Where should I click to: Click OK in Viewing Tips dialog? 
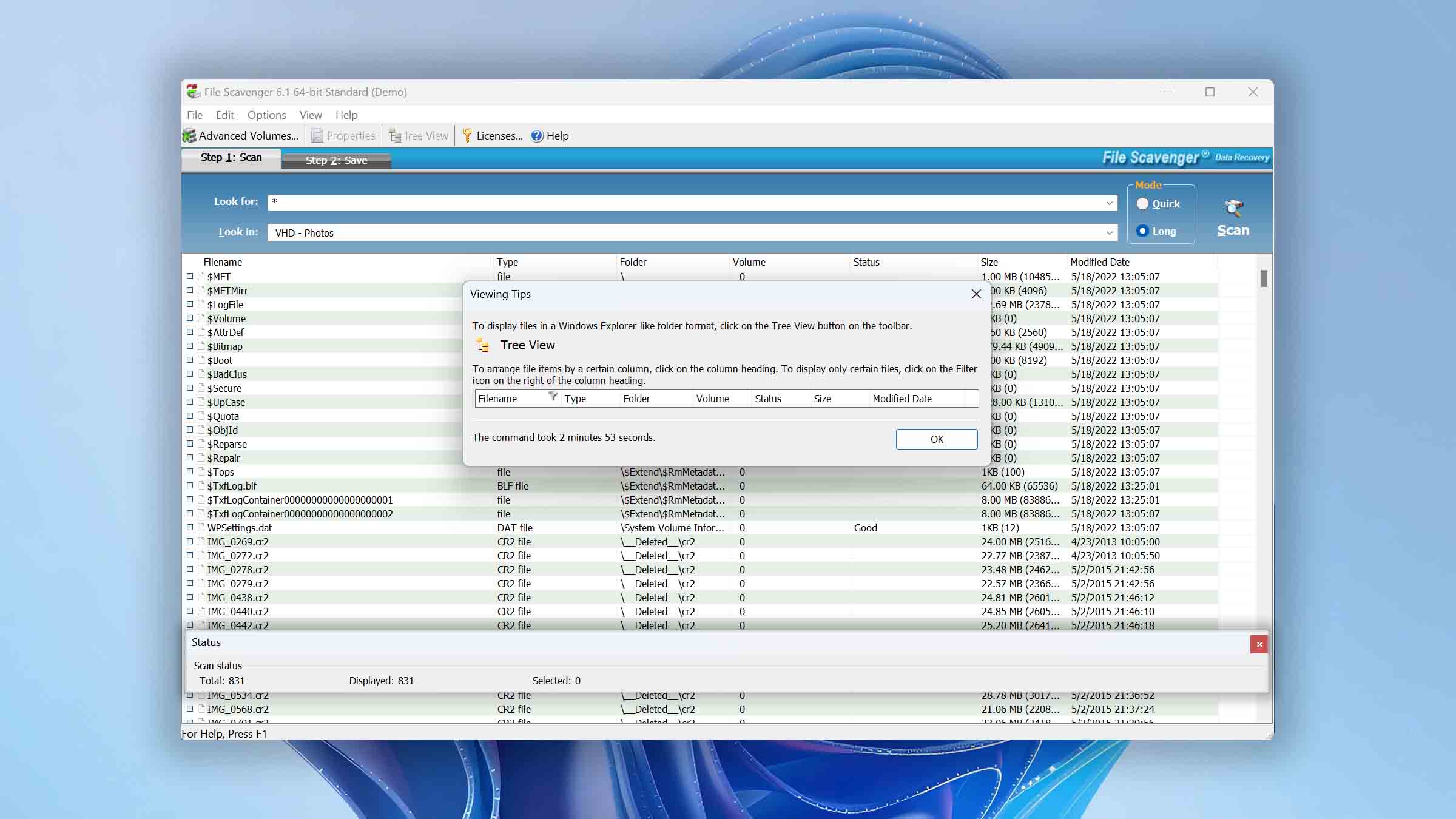[x=937, y=439]
